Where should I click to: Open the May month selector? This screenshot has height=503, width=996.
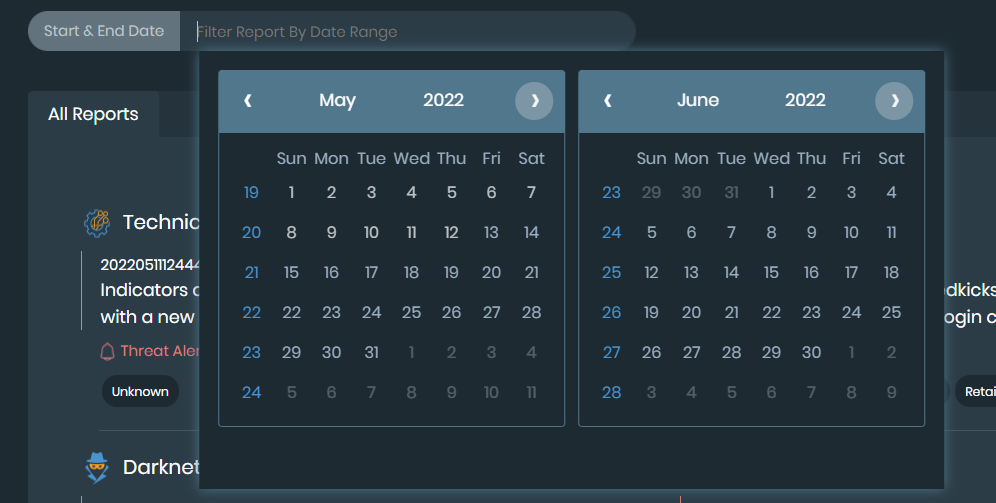[337, 100]
